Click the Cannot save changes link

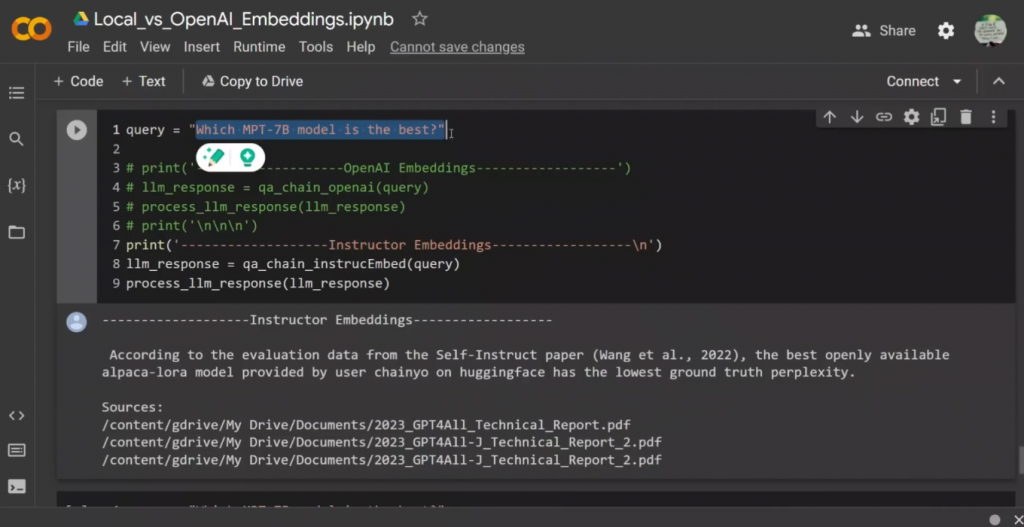457,47
